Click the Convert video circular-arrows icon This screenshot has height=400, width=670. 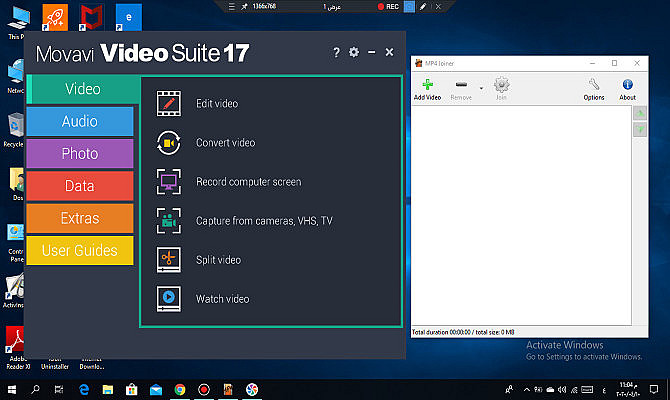click(169, 143)
